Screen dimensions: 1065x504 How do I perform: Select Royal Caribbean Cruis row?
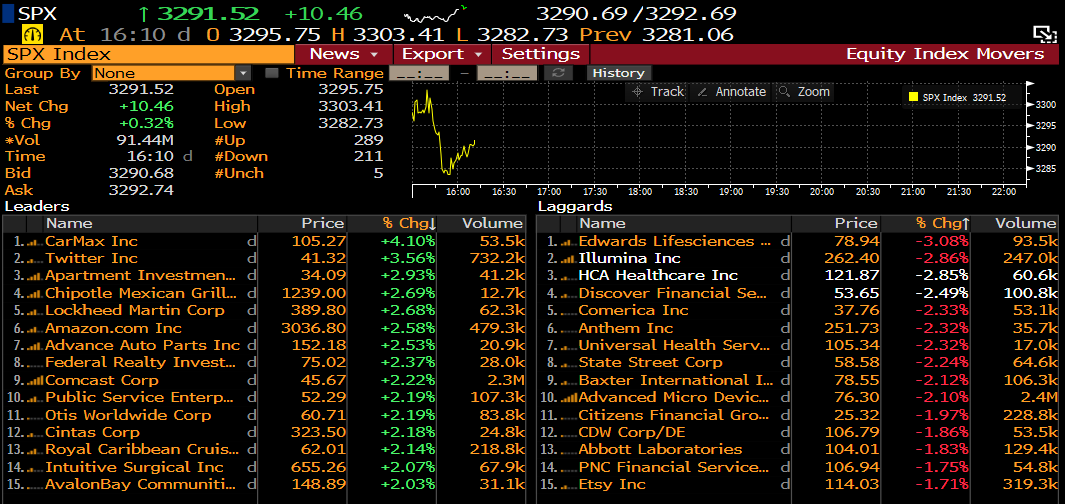pyautogui.click(x=264, y=450)
